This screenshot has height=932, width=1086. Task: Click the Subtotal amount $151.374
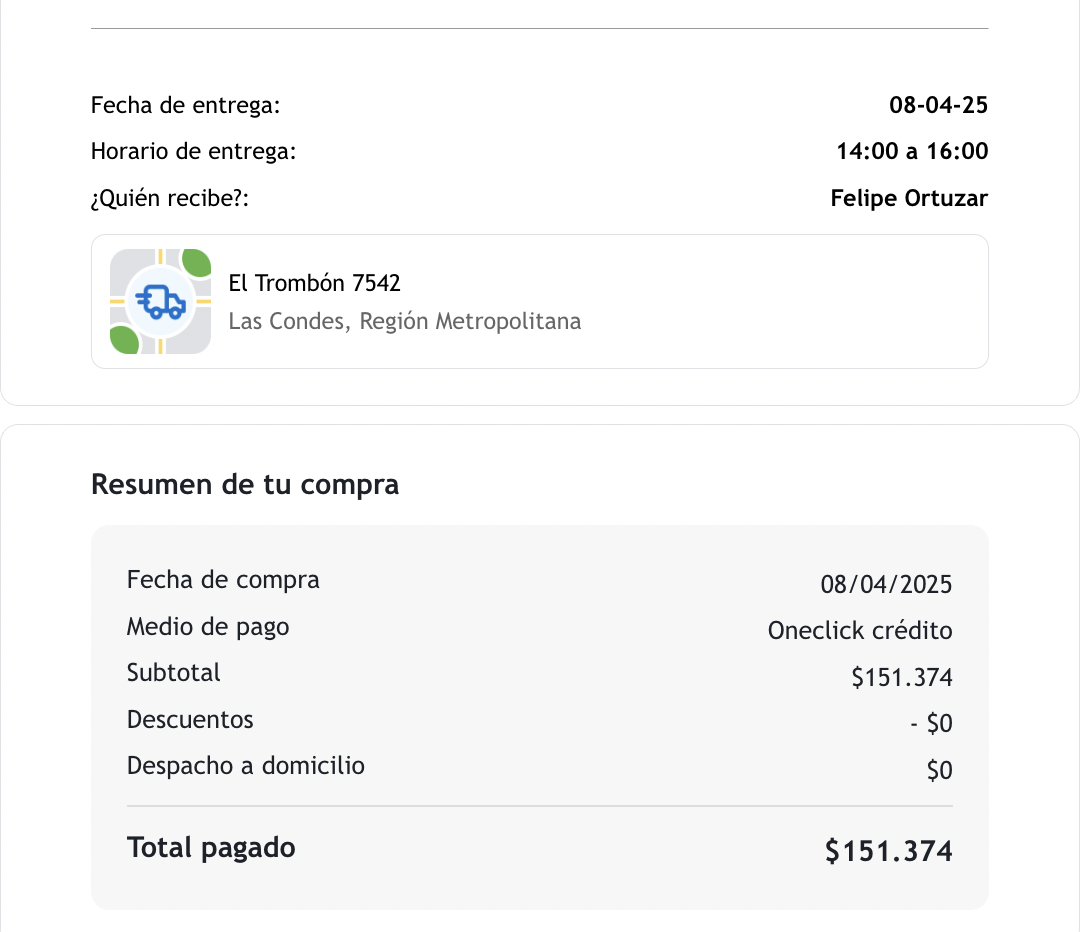(901, 678)
